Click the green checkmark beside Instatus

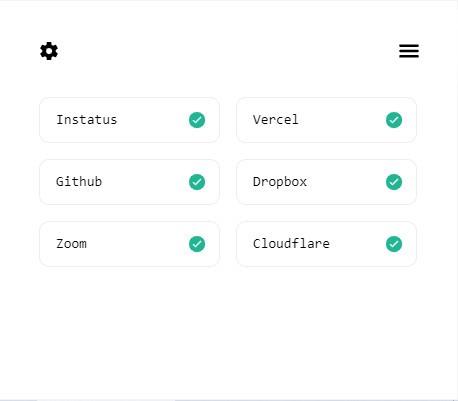(197, 120)
